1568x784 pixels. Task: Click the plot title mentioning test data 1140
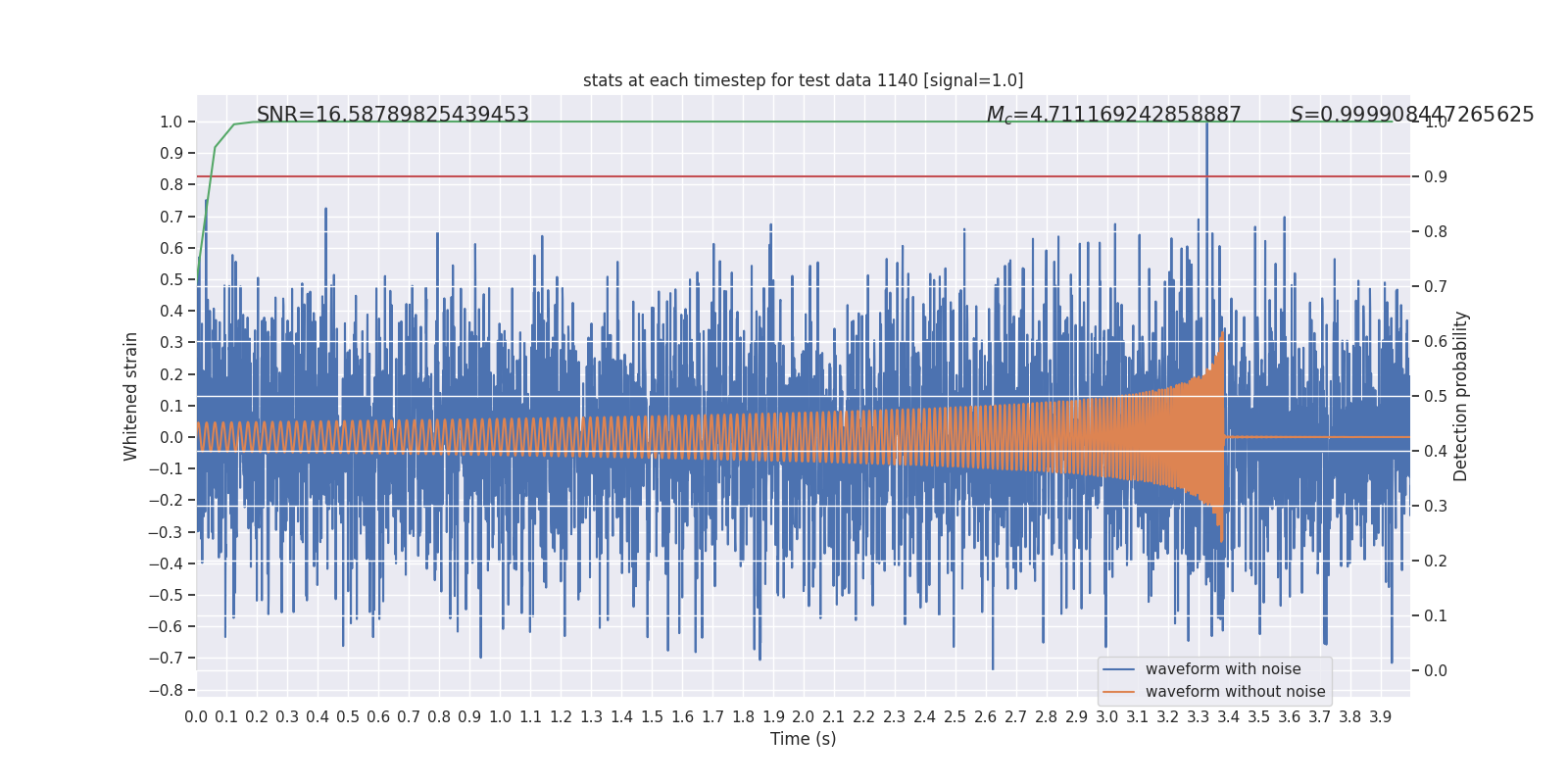(x=803, y=80)
